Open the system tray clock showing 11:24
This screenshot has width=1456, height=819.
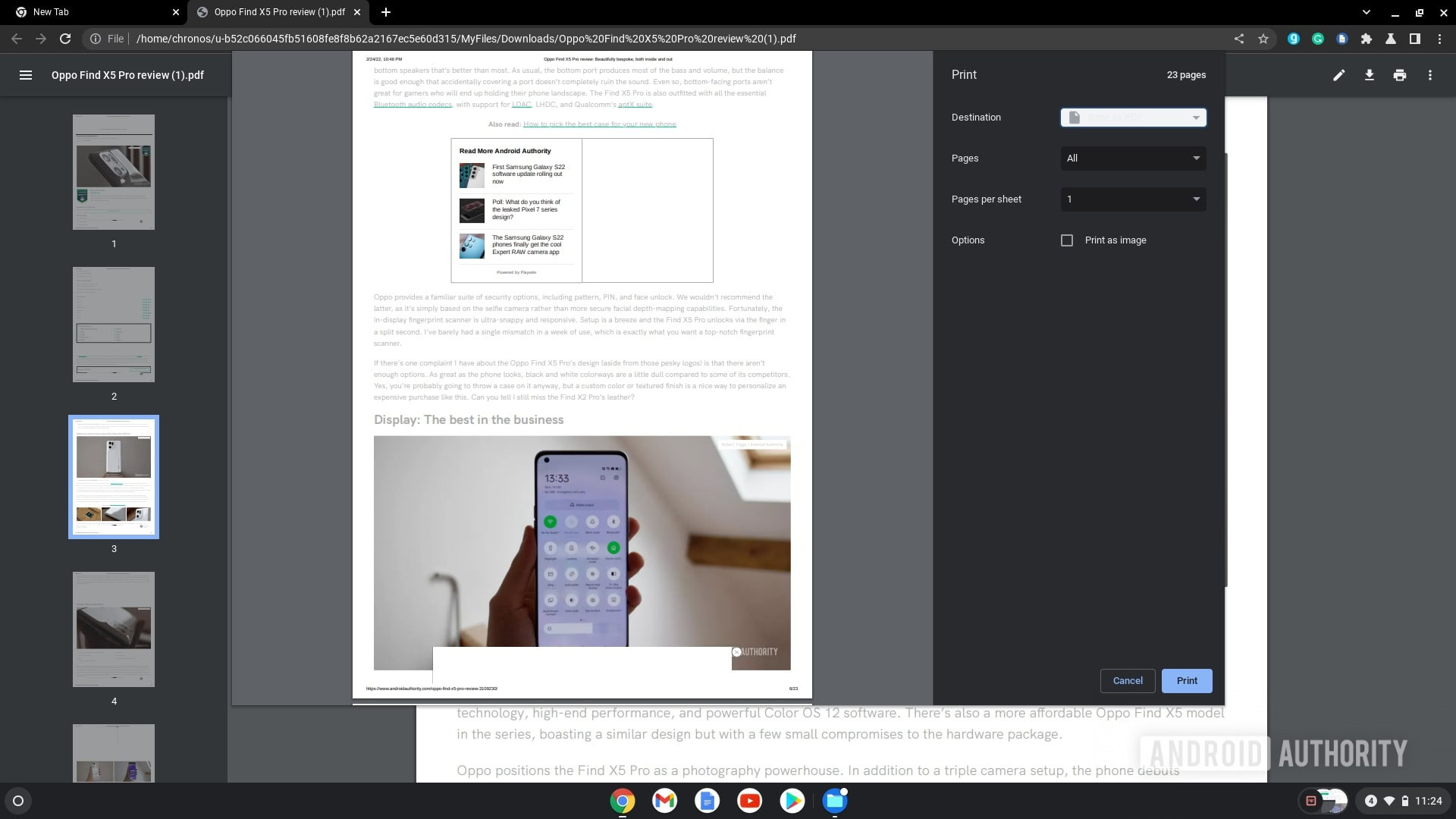pos(1428,801)
